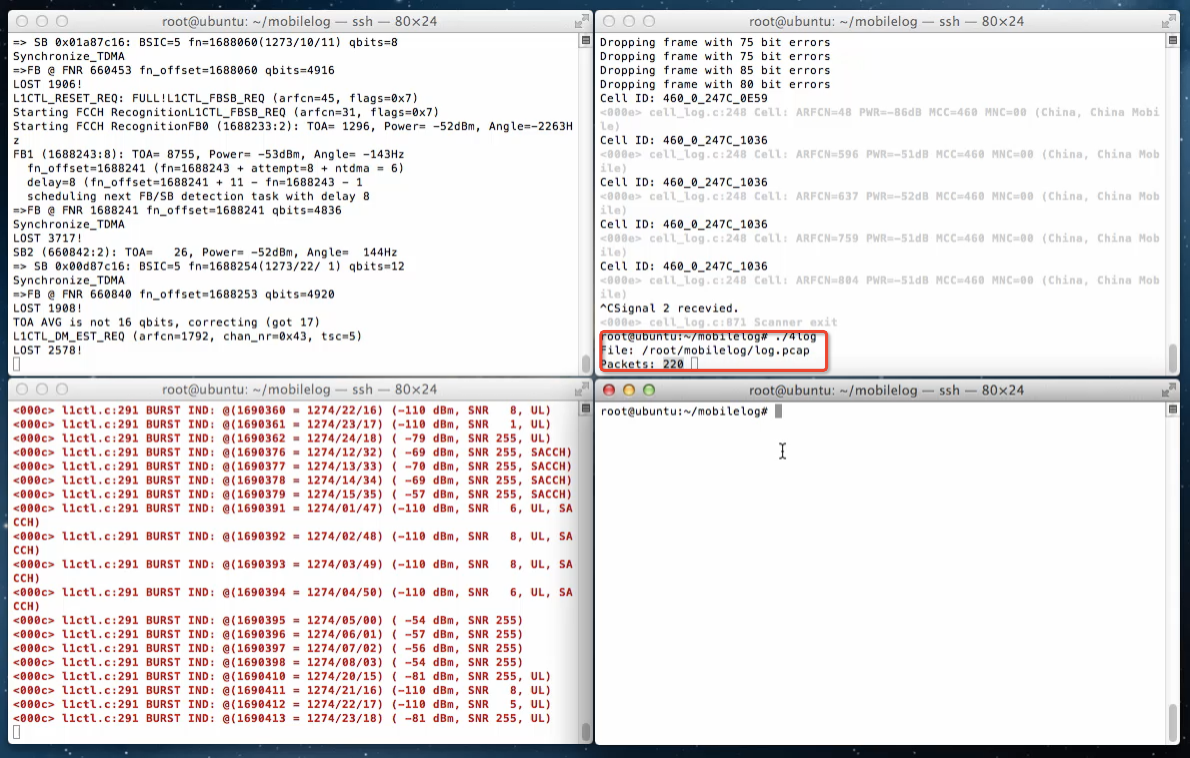
Task: Select the Synchronize_TDMA terminal by its title bar
Action: click(x=299, y=21)
